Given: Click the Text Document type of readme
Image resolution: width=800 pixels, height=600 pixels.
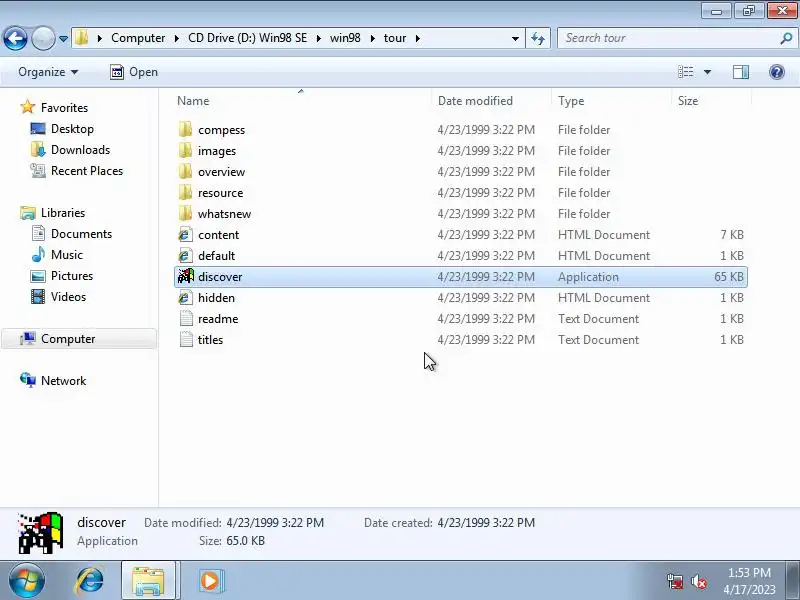Looking at the screenshot, I should (x=598, y=318).
